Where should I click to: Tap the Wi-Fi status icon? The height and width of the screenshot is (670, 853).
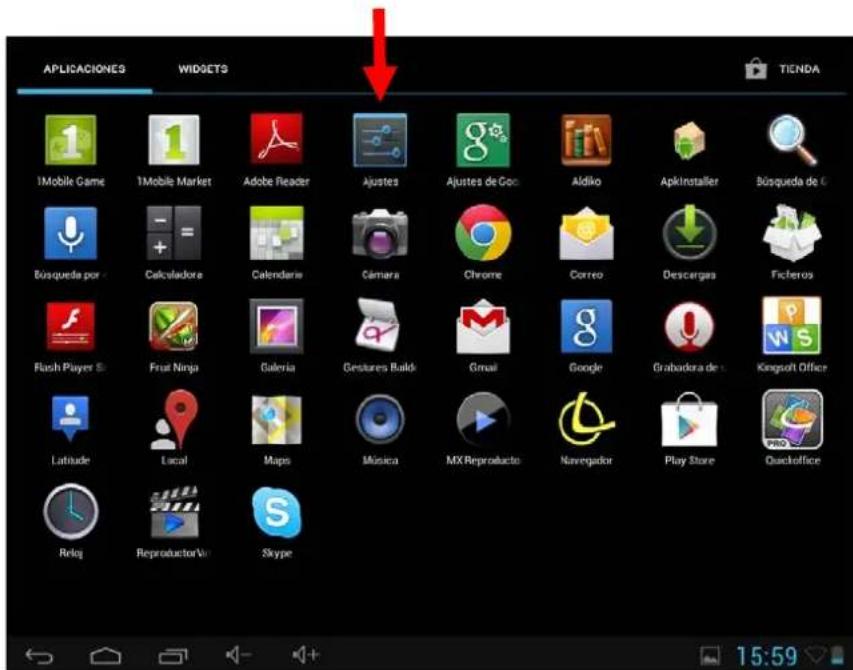click(x=815, y=654)
